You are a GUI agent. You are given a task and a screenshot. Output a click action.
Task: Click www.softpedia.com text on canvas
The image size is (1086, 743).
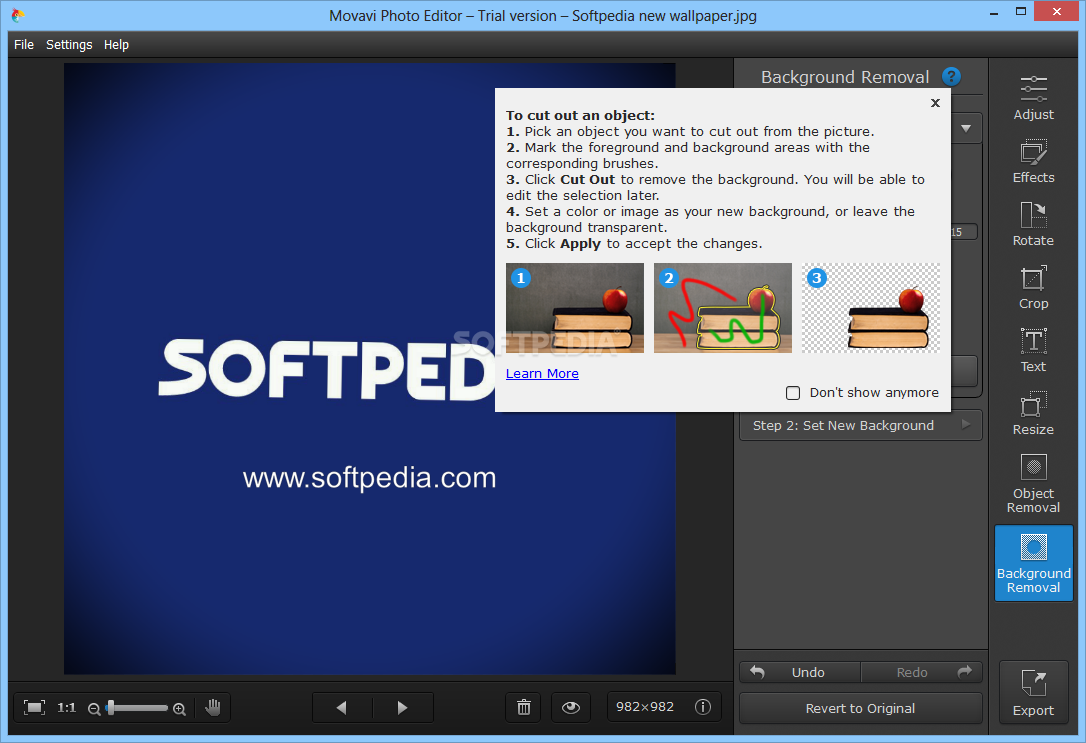369,478
